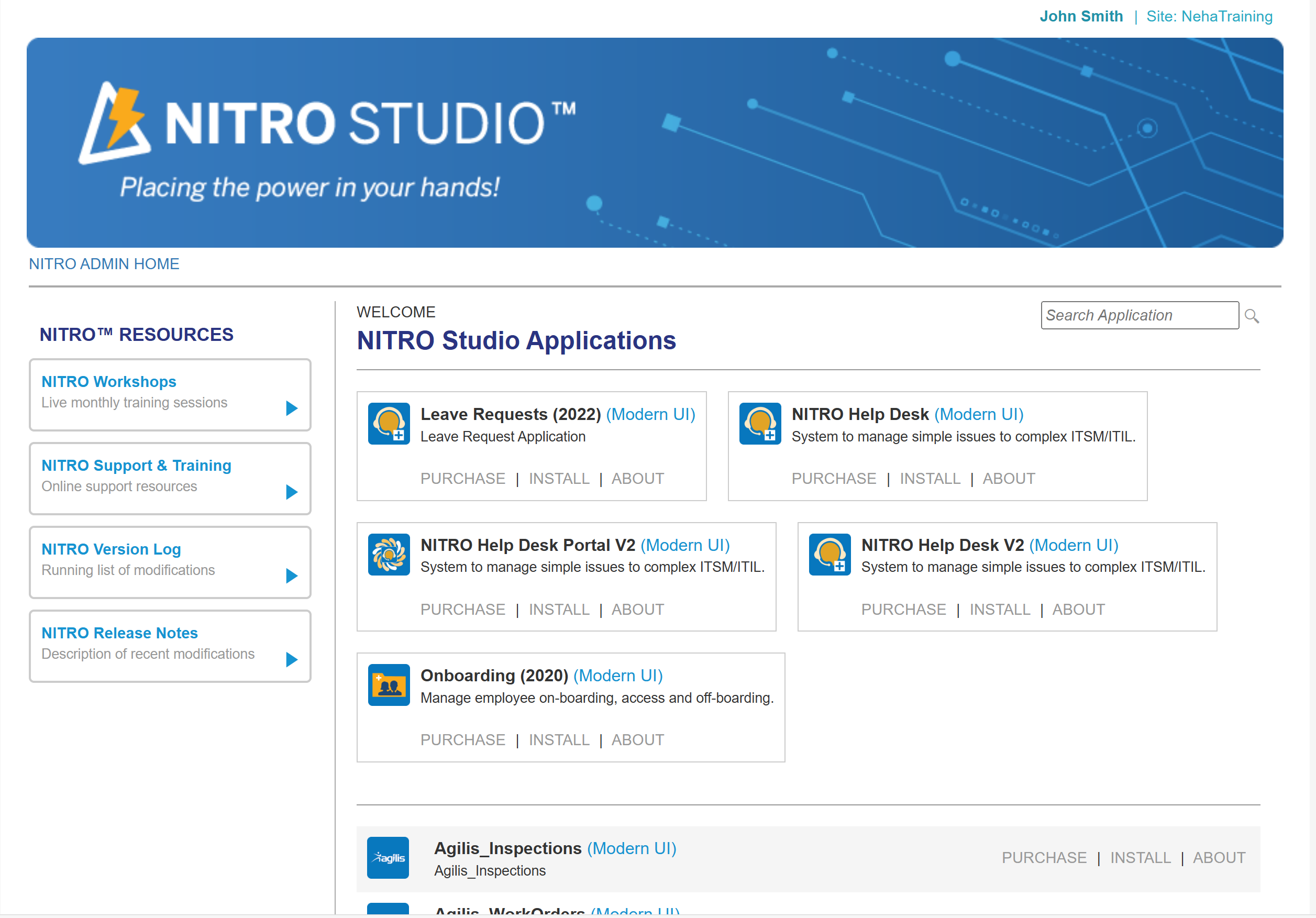Image resolution: width=1316 pixels, height=918 pixels.
Task: Click 'Online support resources' text
Action: [119, 486]
